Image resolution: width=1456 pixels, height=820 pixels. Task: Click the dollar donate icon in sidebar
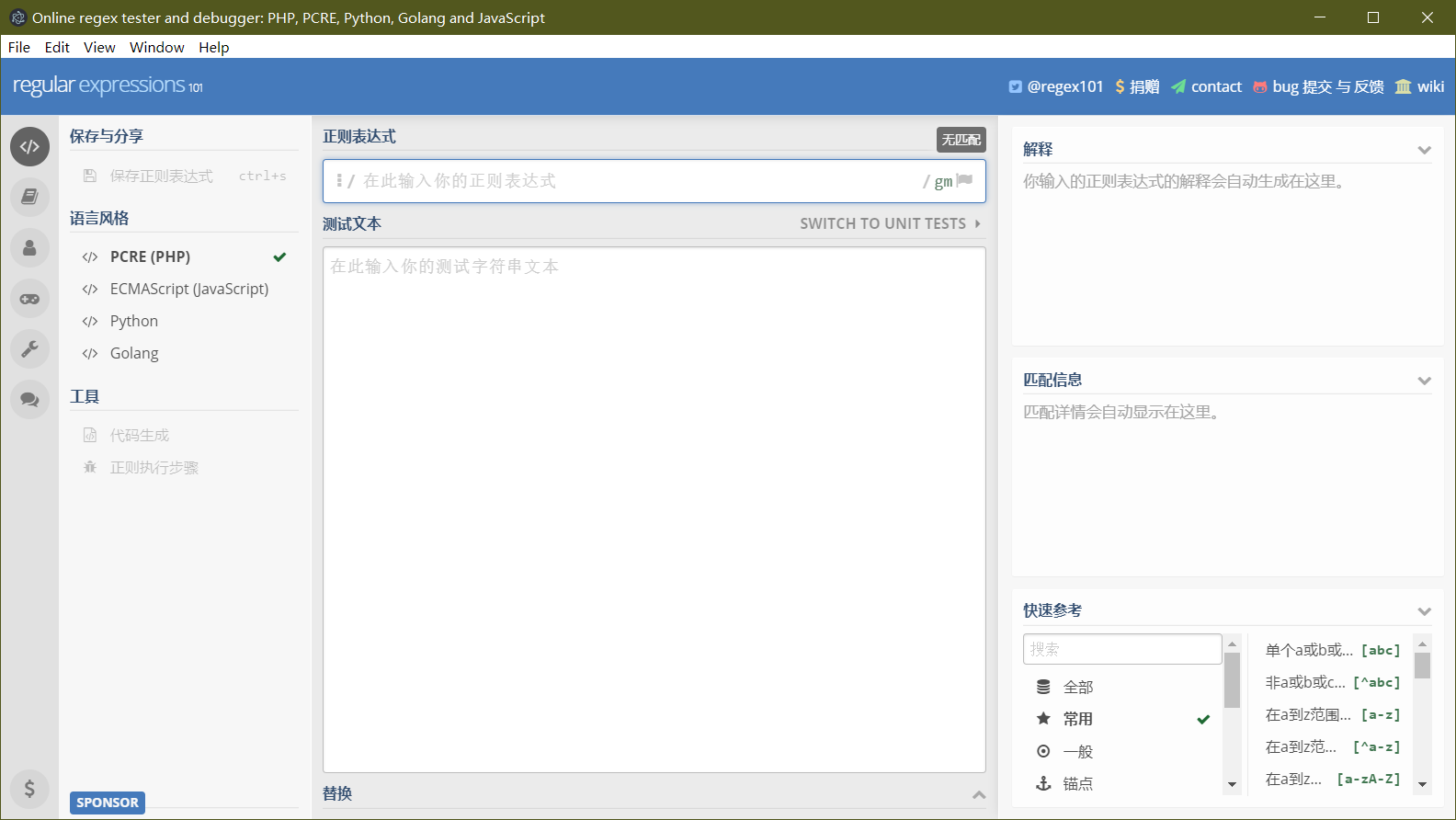(x=29, y=789)
